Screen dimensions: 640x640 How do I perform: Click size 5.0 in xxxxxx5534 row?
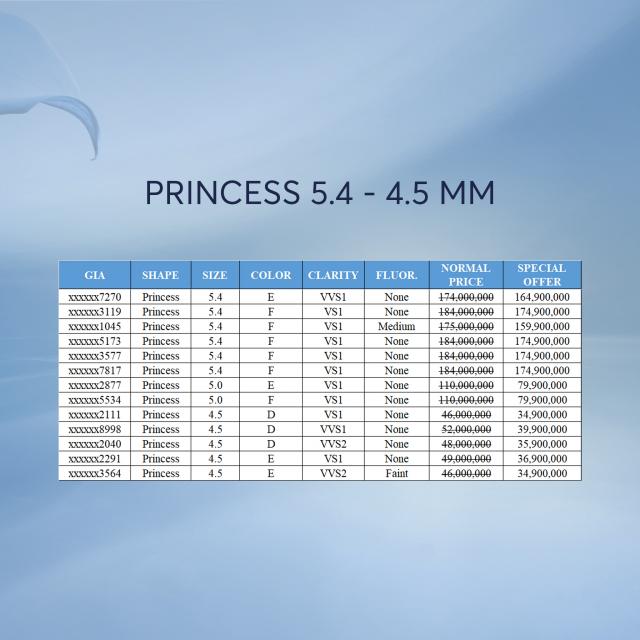click(215, 400)
